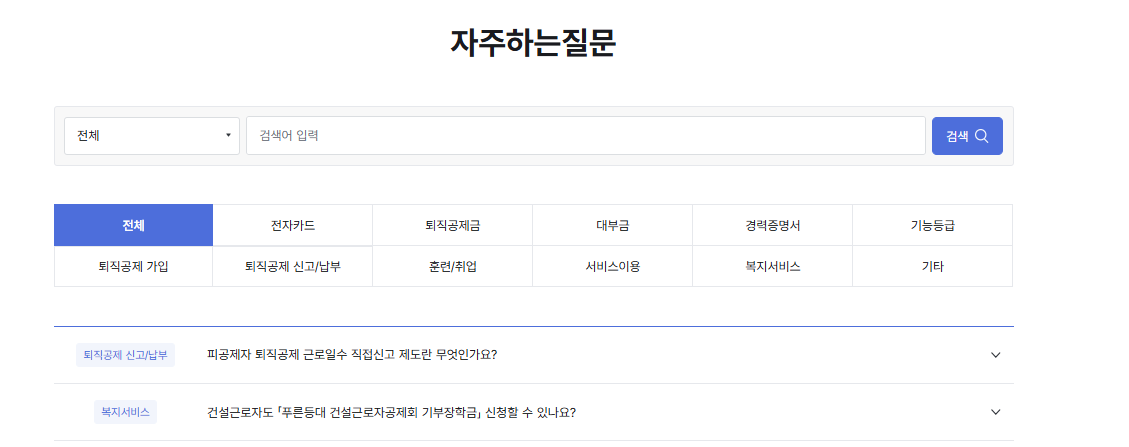The height and width of the screenshot is (447, 1129).
Task: Open the 기타 tab
Action: (932, 266)
